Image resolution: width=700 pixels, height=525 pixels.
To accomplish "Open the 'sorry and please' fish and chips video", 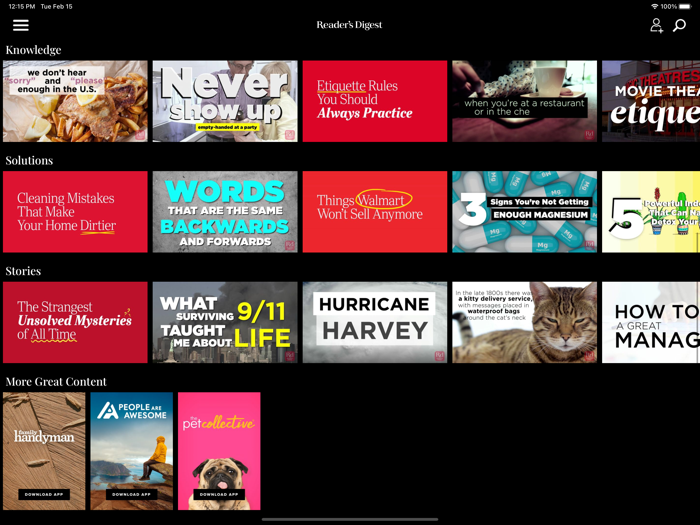I will click(x=75, y=101).
